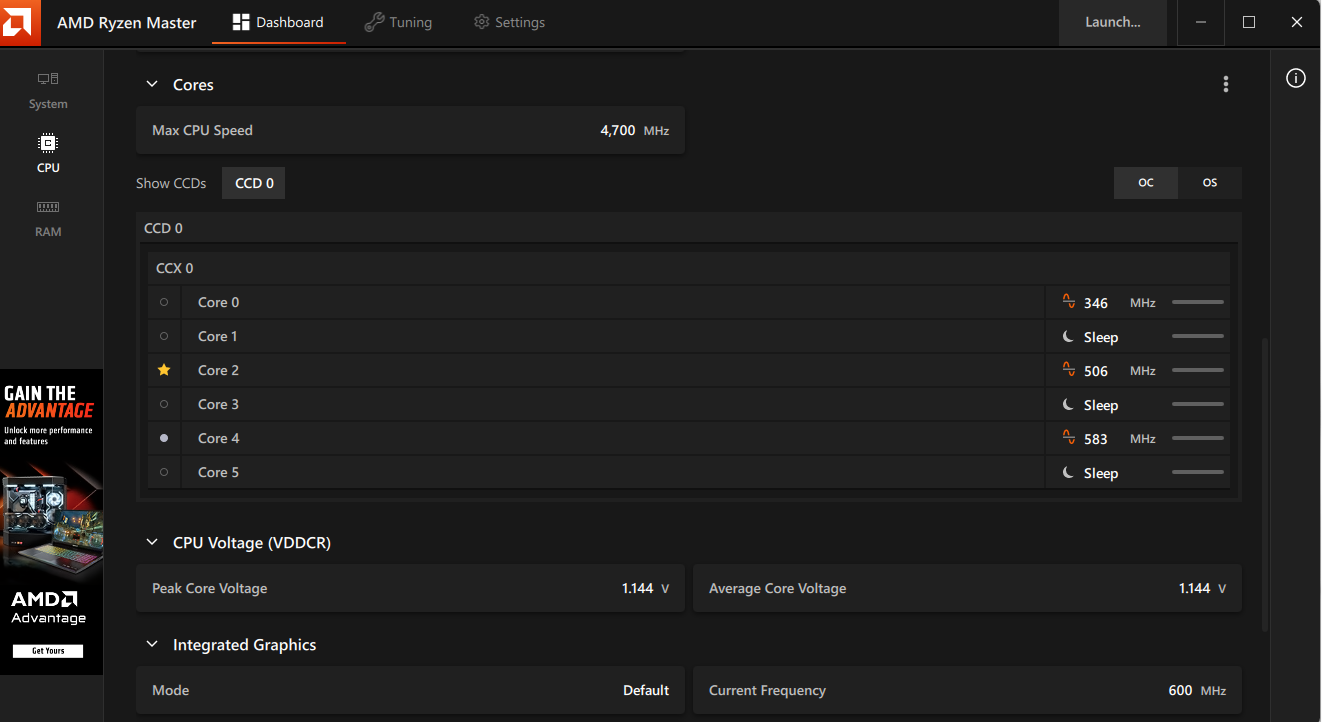The height and width of the screenshot is (723, 1322).
Task: Click the AMD Ryzen Master title text
Action: pos(127,22)
